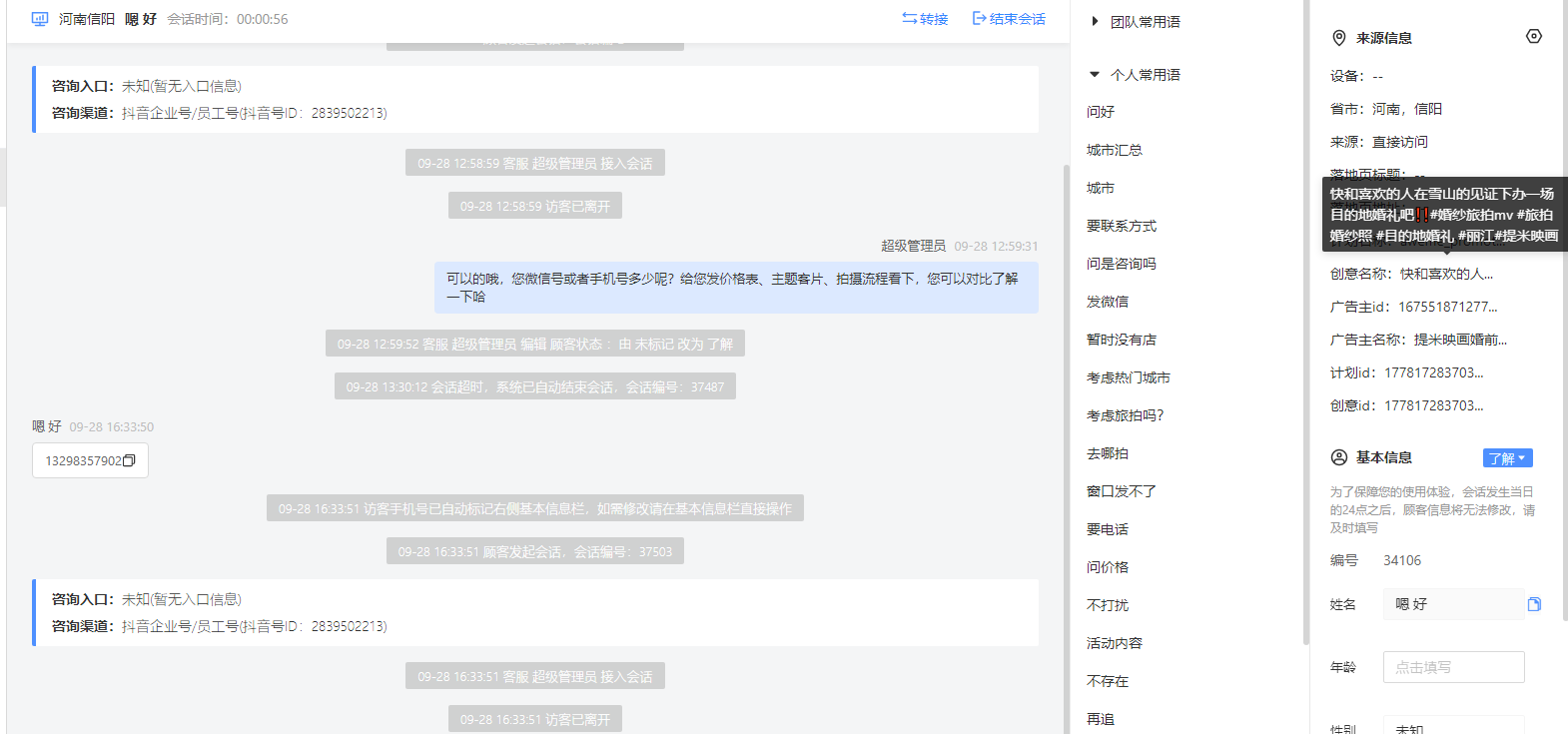This screenshot has width=1568, height=734.
Task: Click session timer 会话时间 00:00:56
Action: point(228,19)
